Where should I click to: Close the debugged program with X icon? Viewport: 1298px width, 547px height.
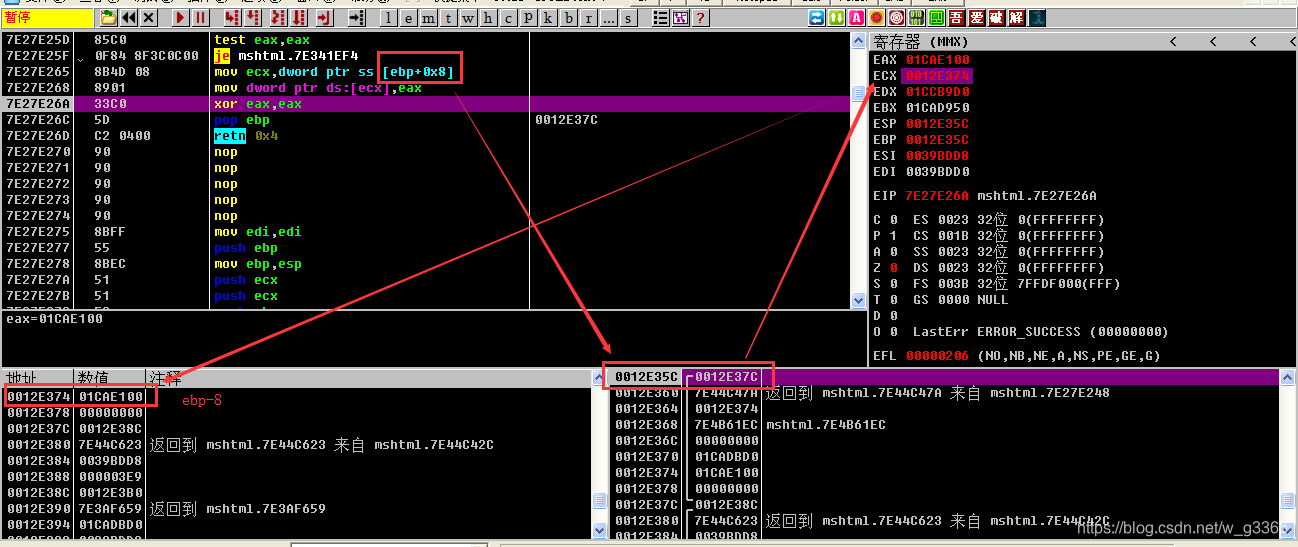(x=149, y=17)
